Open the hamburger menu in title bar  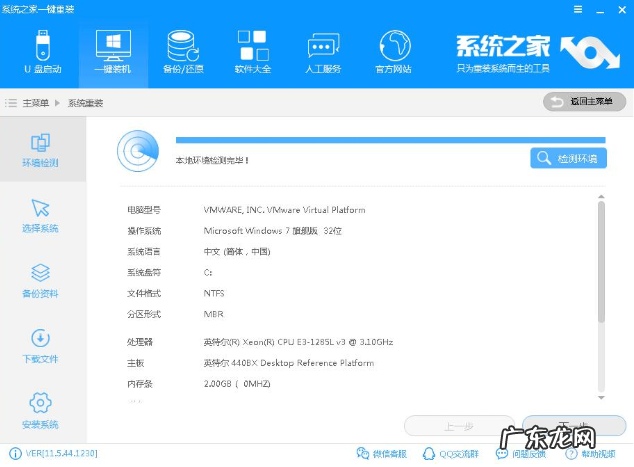tap(578, 9)
